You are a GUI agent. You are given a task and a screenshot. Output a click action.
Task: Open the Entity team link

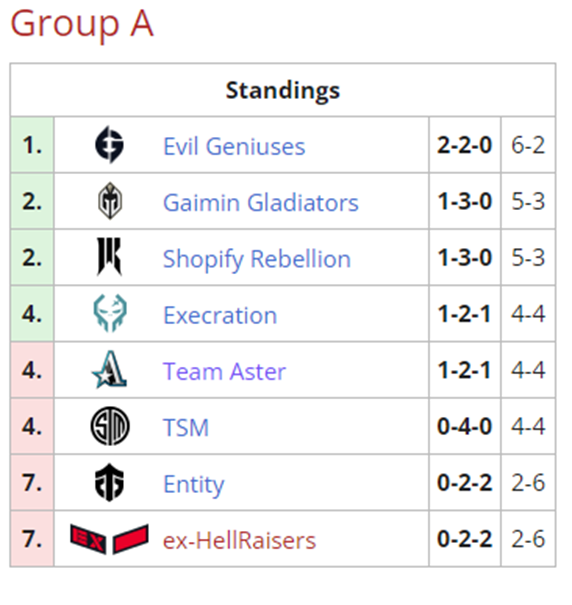click(x=194, y=485)
